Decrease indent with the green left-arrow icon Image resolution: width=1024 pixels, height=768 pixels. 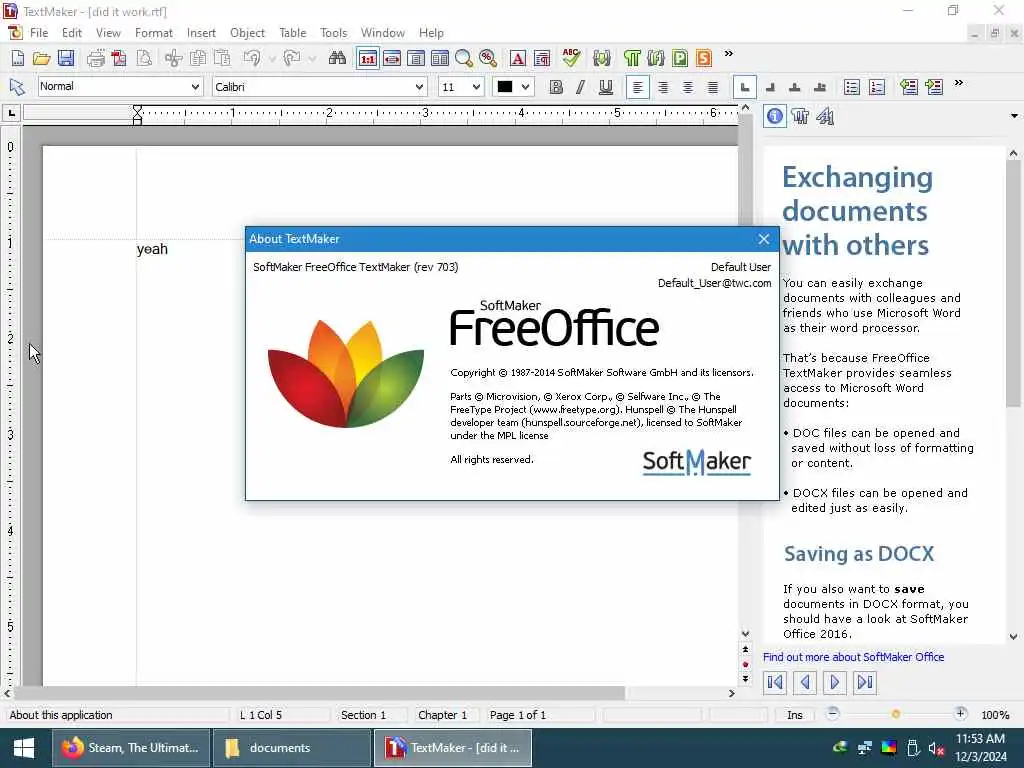click(x=908, y=87)
